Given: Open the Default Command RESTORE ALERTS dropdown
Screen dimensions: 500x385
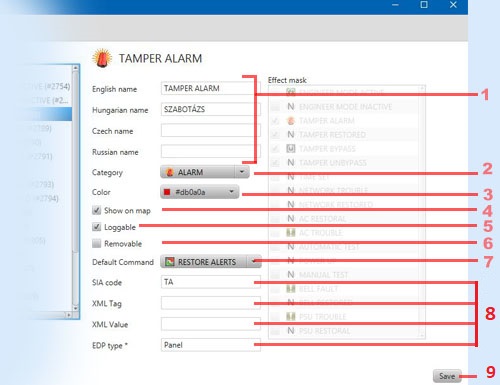Looking at the screenshot, I should (x=254, y=262).
